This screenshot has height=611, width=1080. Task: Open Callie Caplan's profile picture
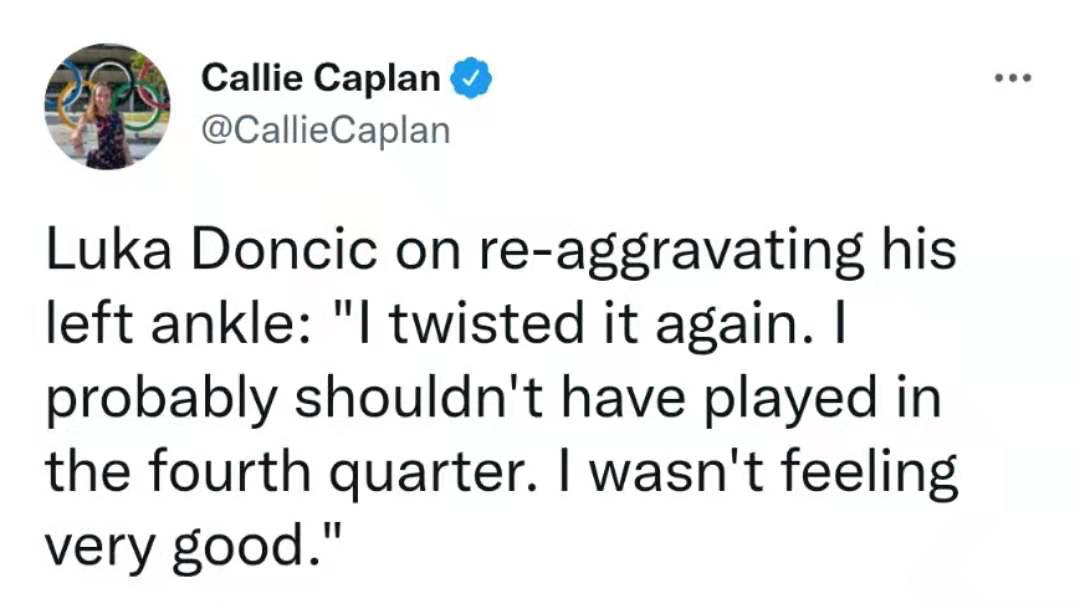[107, 107]
